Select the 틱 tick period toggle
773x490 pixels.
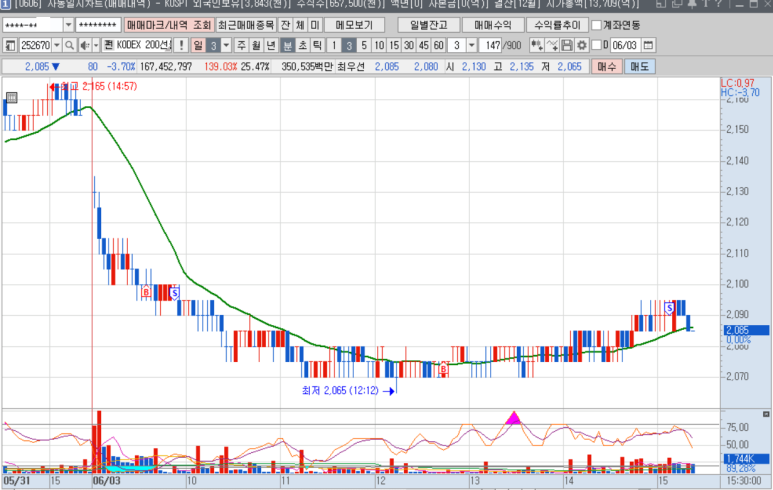point(317,45)
